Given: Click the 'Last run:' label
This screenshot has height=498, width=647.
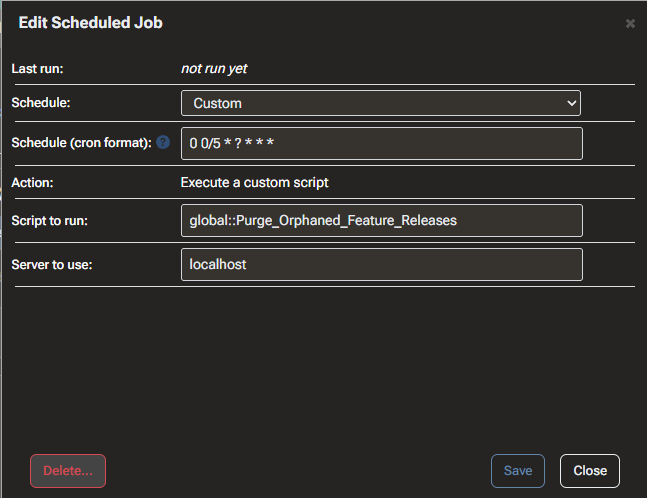Looking at the screenshot, I should [38, 68].
